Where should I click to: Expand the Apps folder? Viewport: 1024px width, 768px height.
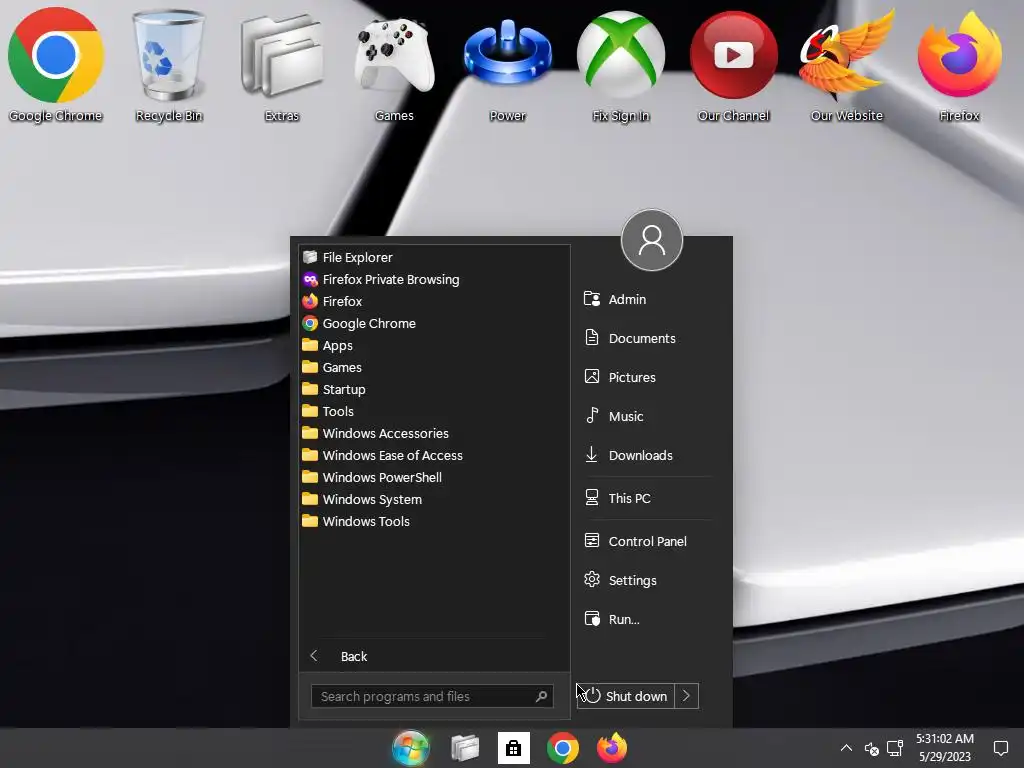(x=434, y=345)
